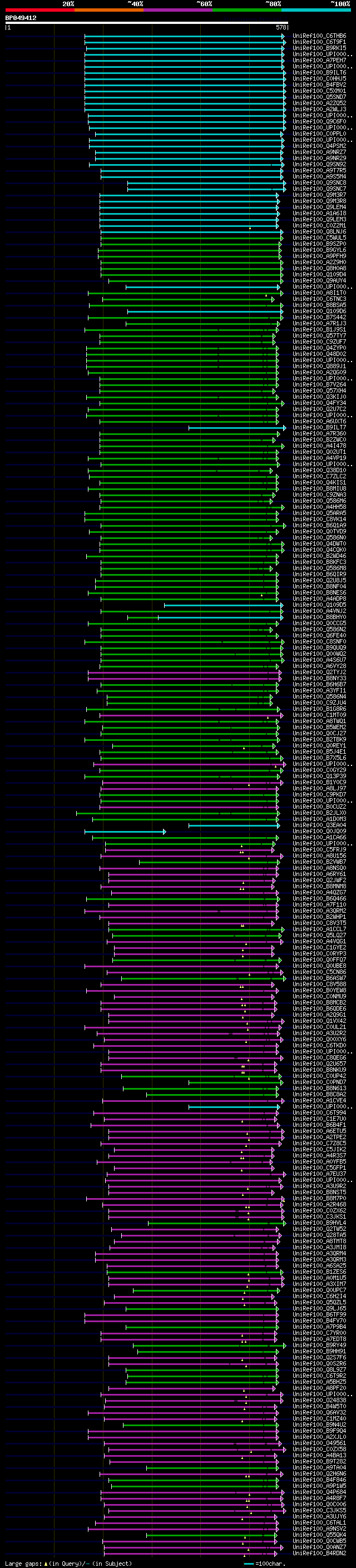Select the UniRef100_C0Z2M1 hit

pyautogui.click(x=319, y=225)
